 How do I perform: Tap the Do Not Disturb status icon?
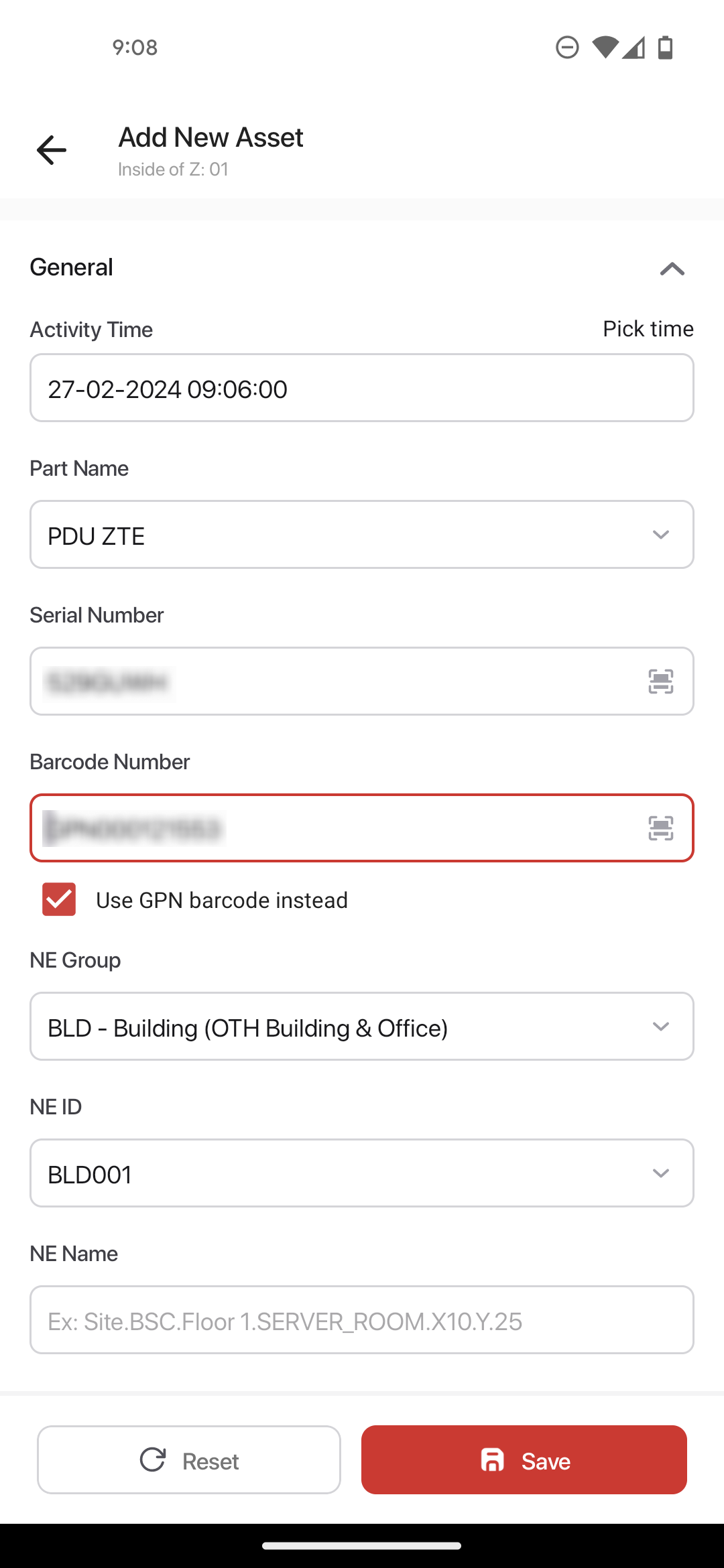coord(567,48)
